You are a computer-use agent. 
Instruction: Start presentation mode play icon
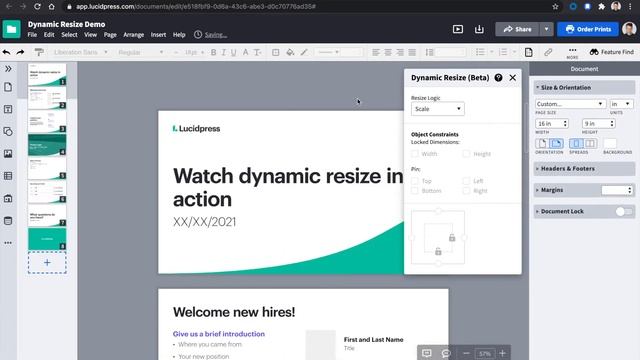pos(458,29)
